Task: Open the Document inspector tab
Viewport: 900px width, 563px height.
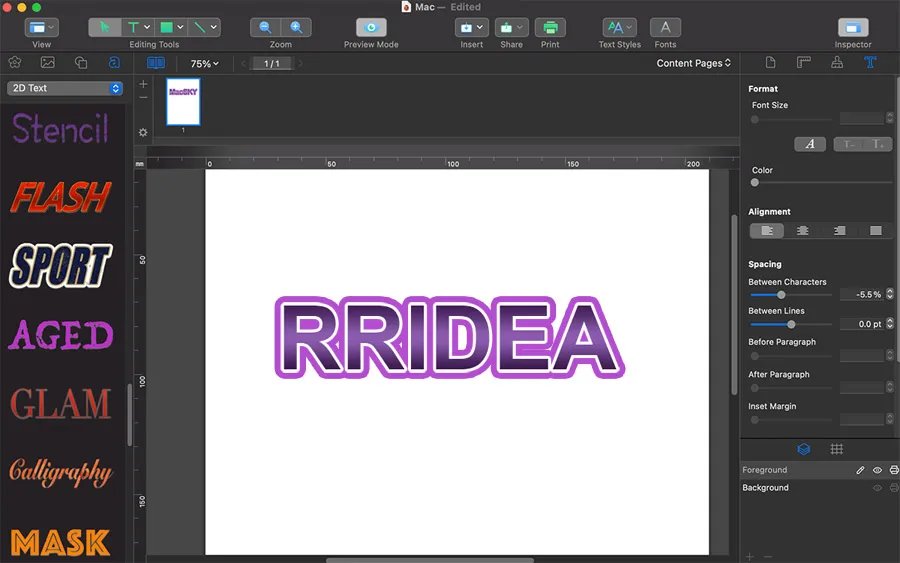Action: point(770,63)
